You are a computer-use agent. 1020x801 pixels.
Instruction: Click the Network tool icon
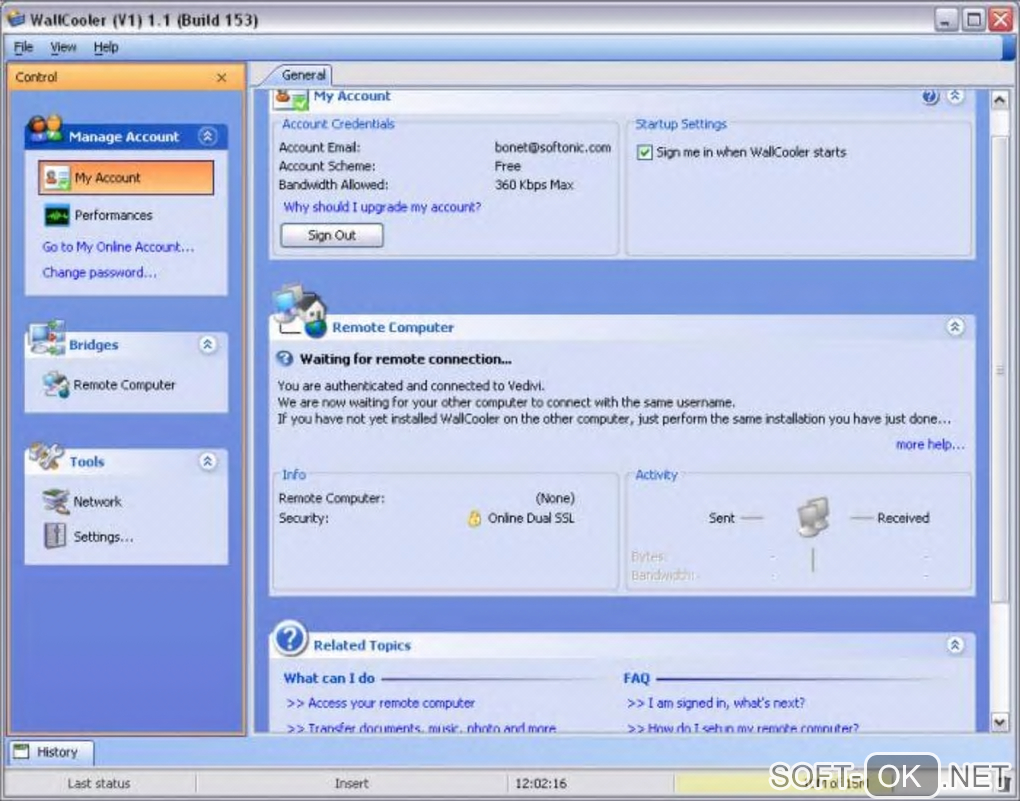point(55,501)
